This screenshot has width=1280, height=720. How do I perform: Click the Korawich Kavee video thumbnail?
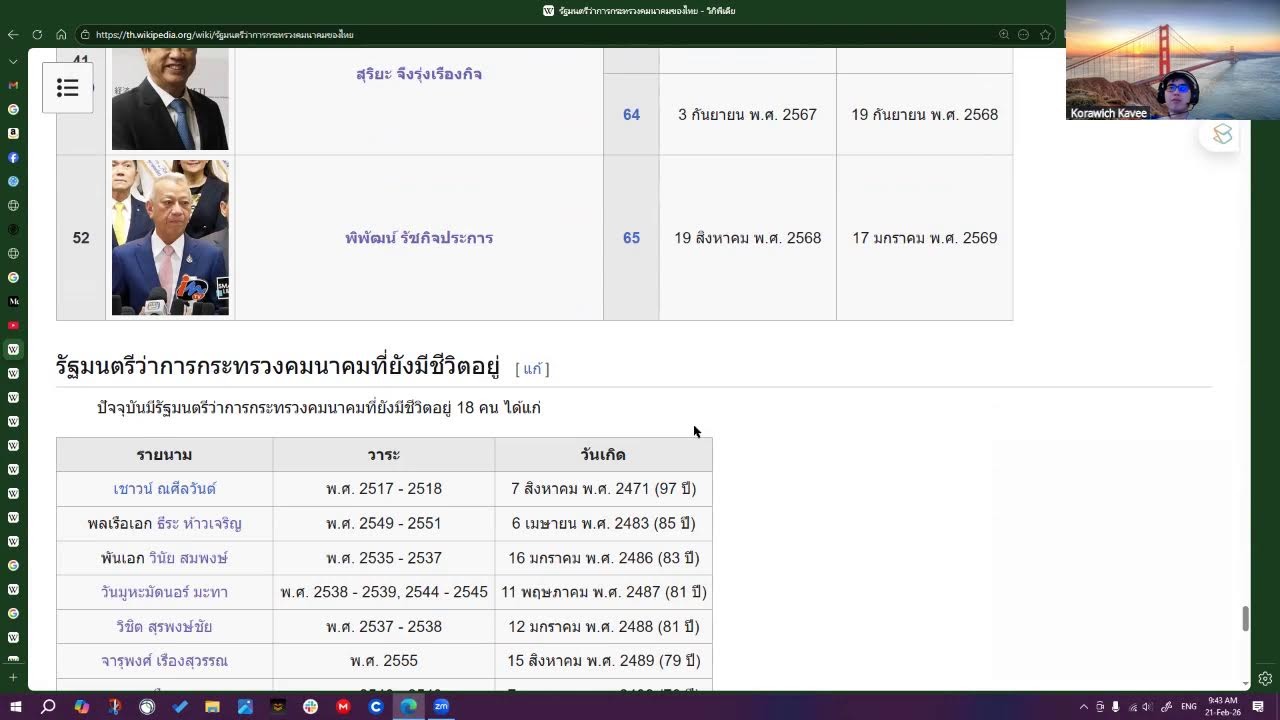(x=1172, y=60)
